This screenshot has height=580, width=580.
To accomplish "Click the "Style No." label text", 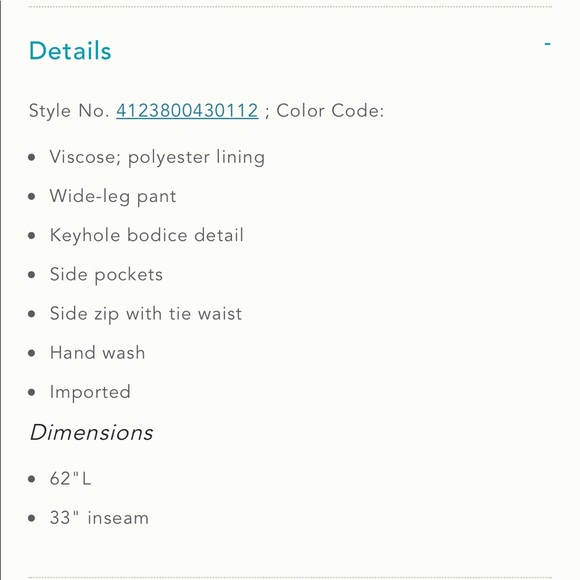I will coord(69,111).
